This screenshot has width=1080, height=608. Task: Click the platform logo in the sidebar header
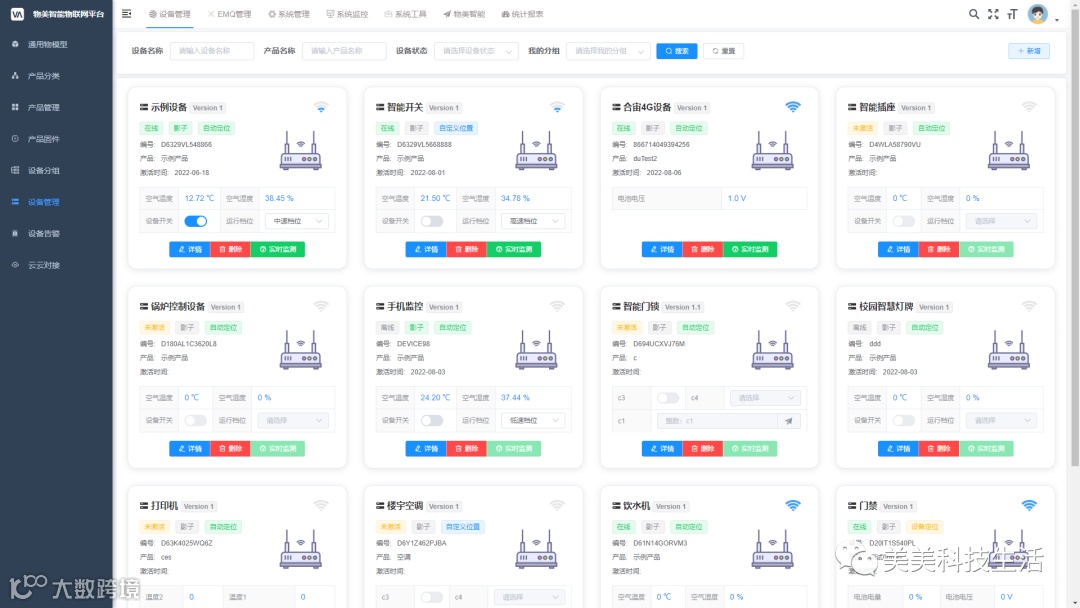(17, 14)
